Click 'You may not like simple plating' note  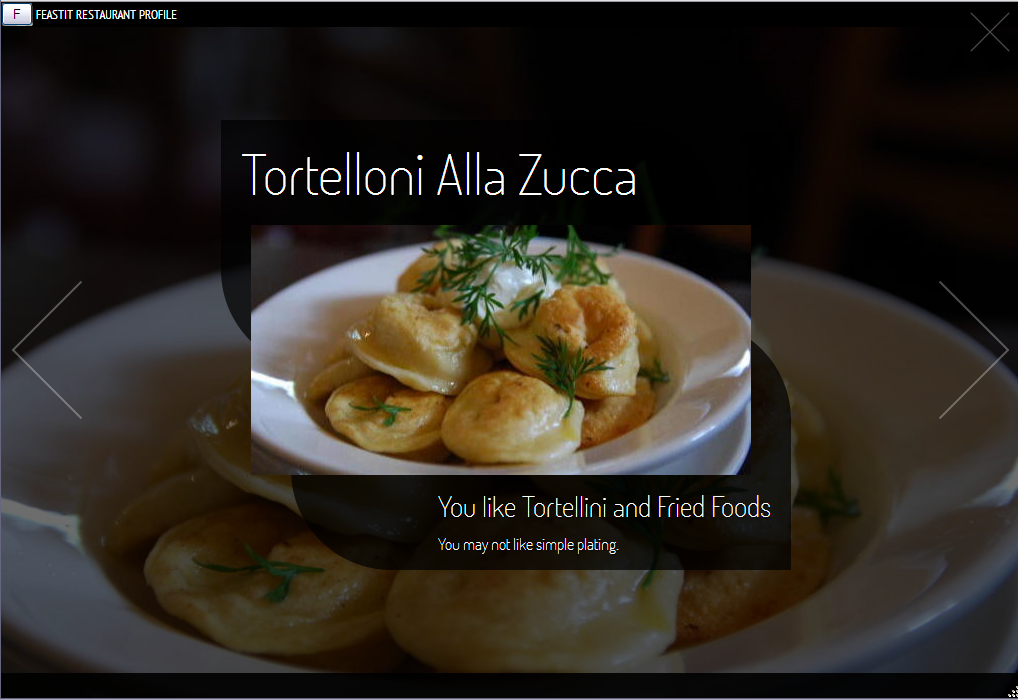[x=528, y=545]
